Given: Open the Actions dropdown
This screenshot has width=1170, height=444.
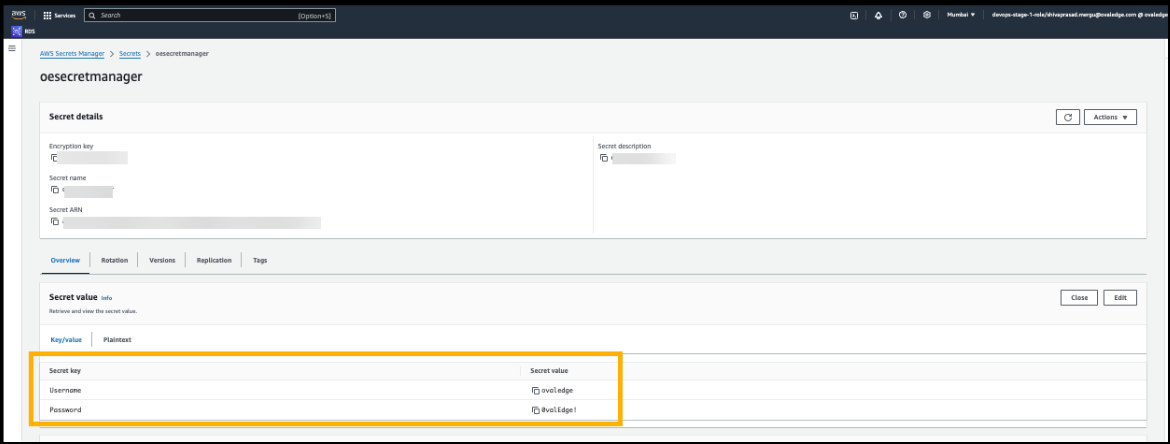Looking at the screenshot, I should coord(1110,117).
